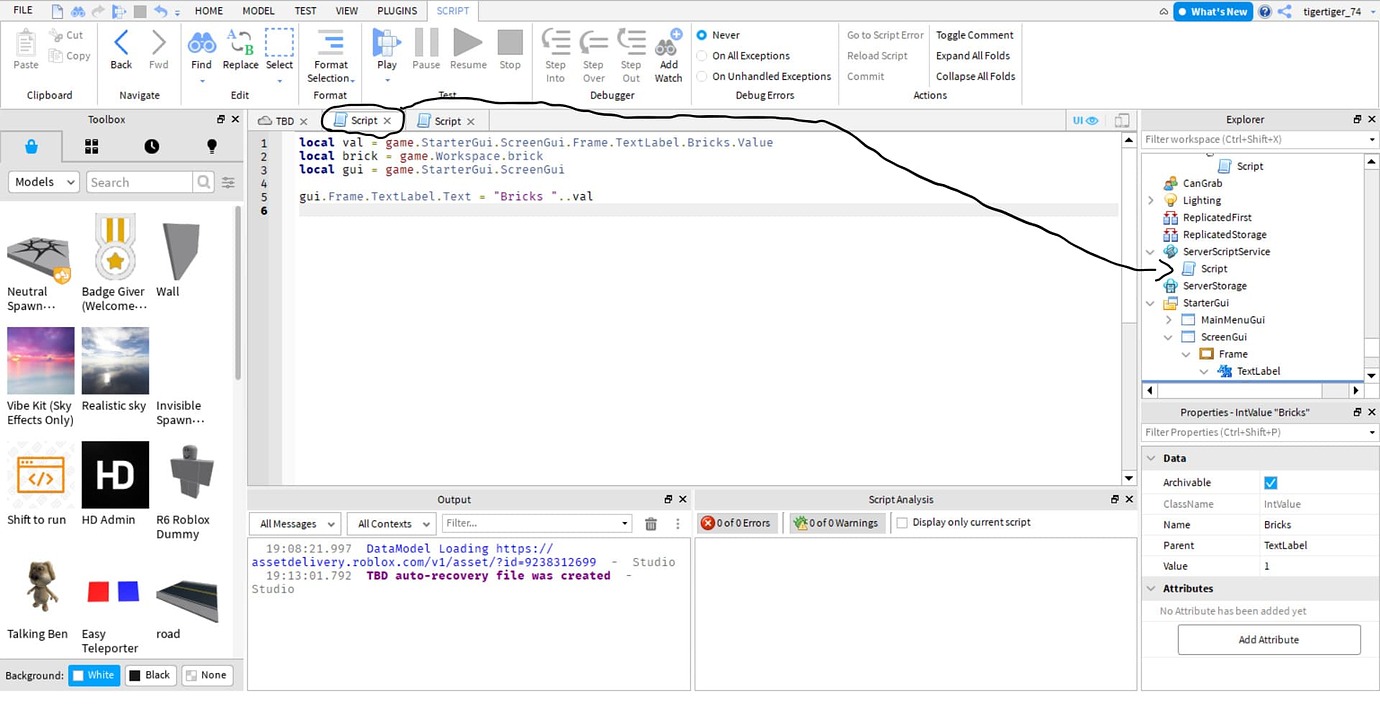Click the Step Into debugger icon
This screenshot has height=718, width=1380.
pyautogui.click(x=555, y=42)
